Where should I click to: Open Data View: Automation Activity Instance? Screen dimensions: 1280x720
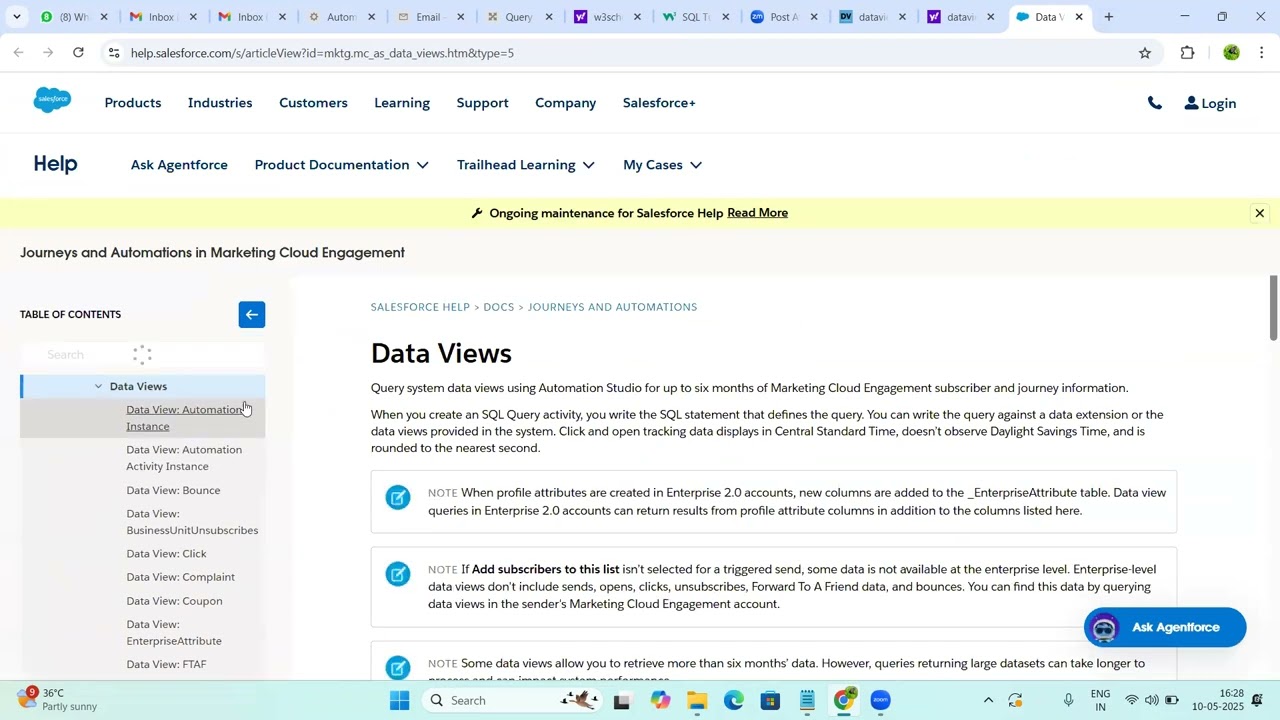(184, 458)
